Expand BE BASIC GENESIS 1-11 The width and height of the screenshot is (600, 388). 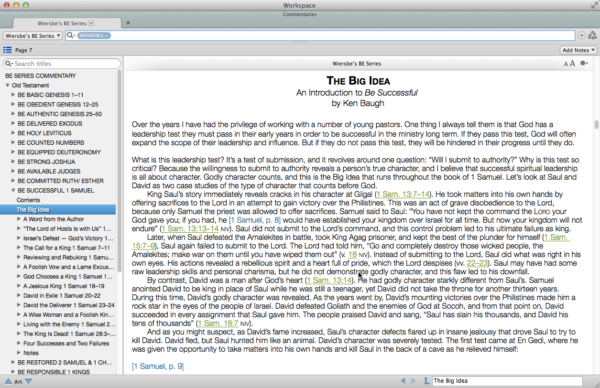click(x=13, y=95)
